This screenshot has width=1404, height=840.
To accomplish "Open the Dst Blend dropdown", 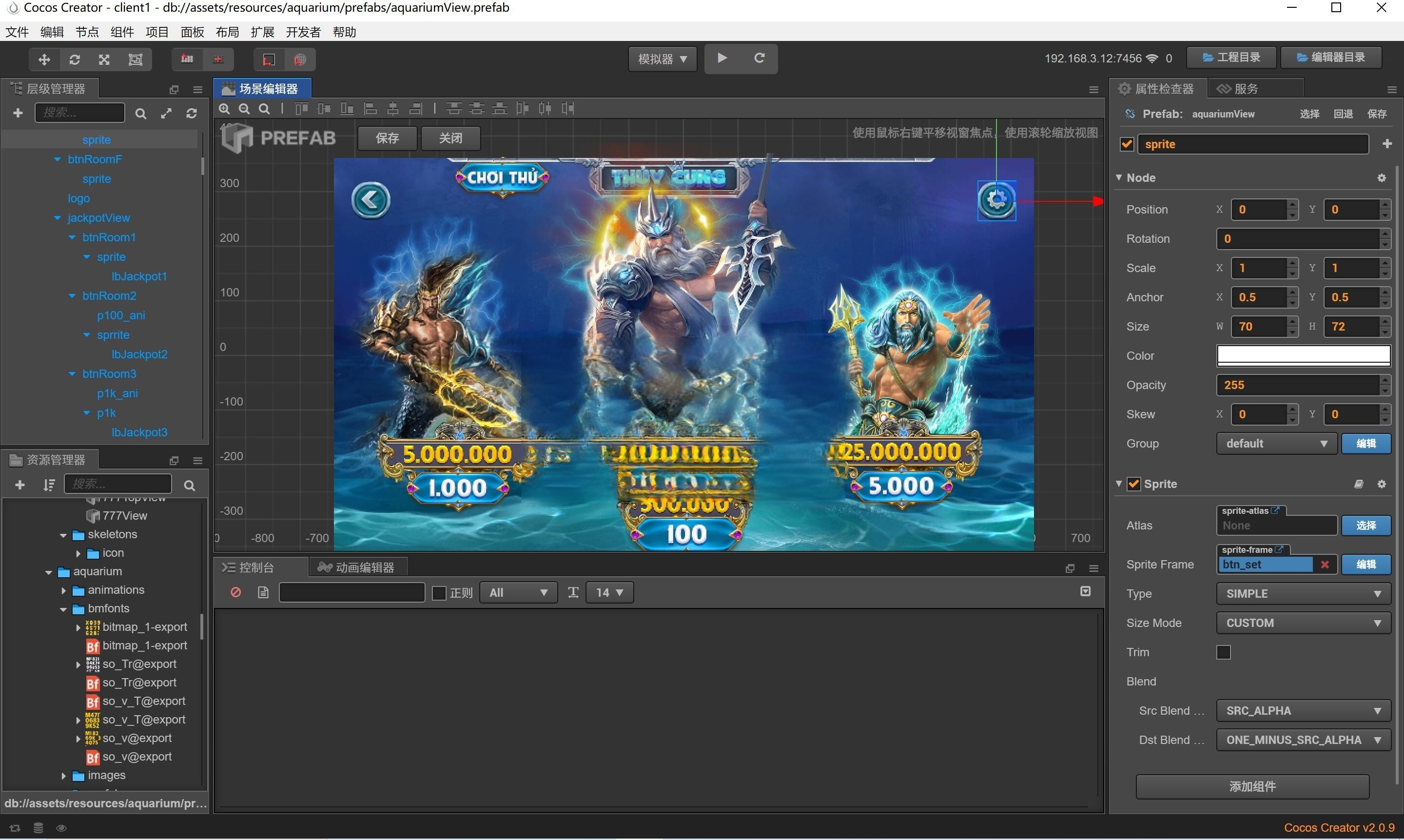I will (1303, 741).
